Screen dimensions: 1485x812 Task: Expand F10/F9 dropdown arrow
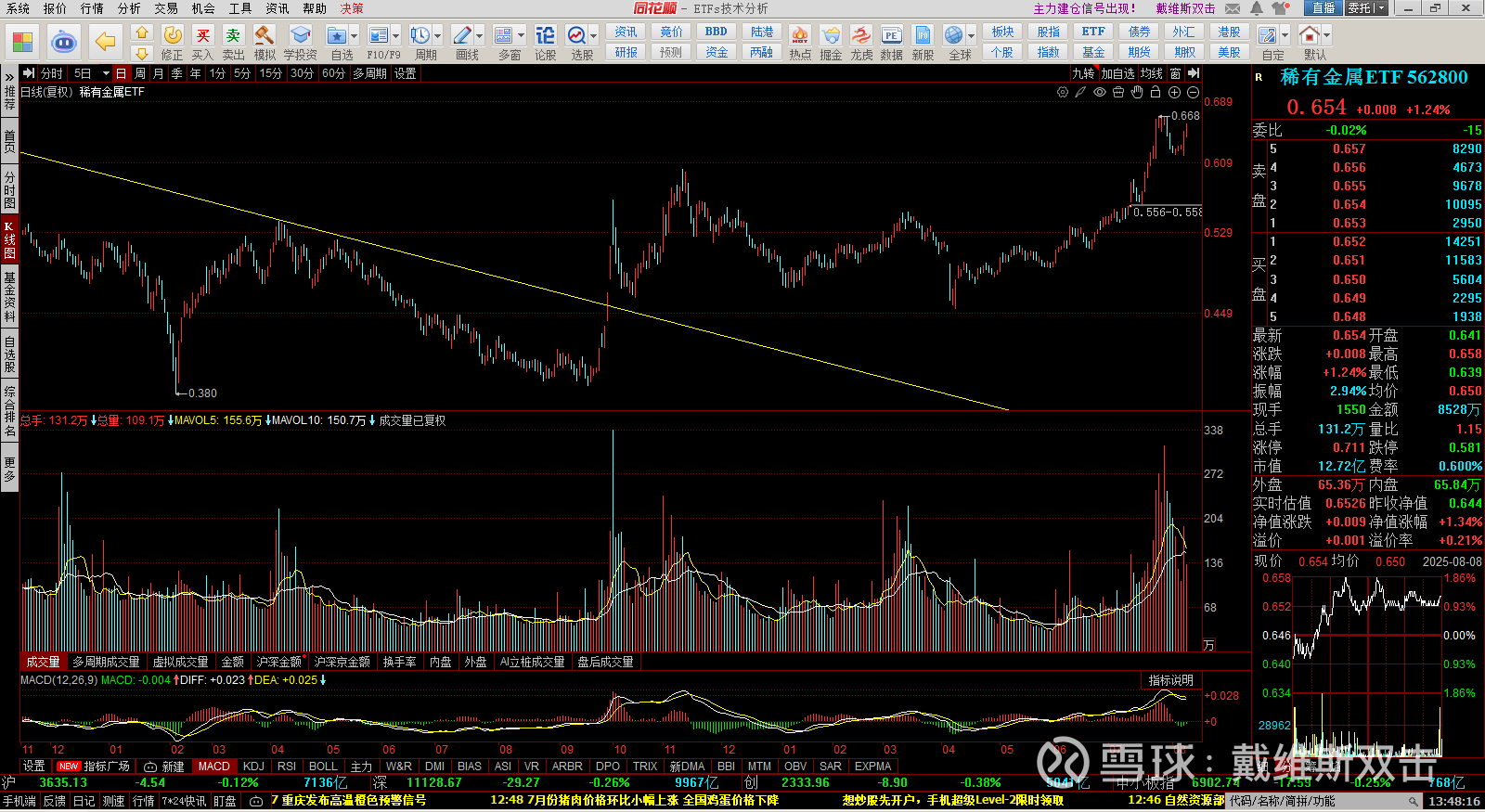pyautogui.click(x=396, y=36)
